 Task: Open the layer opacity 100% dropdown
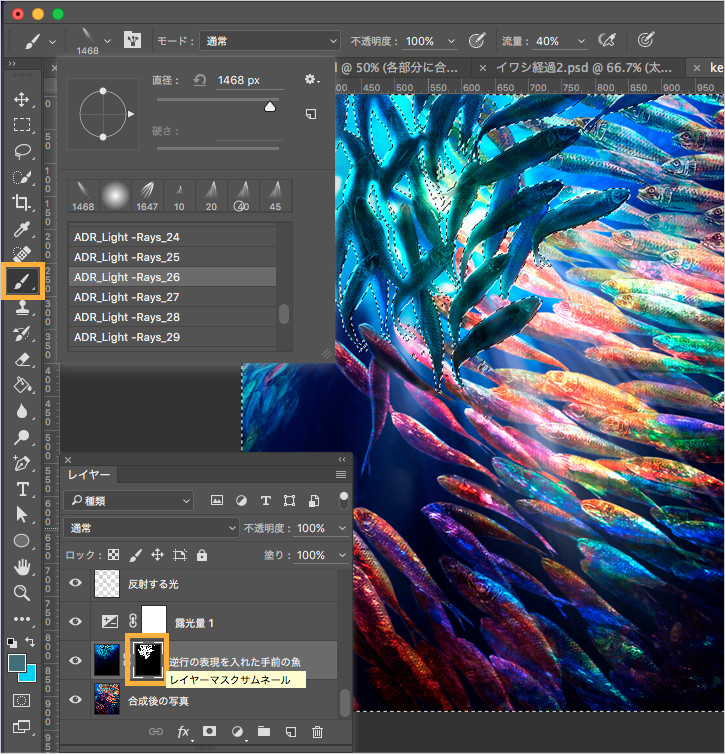342,528
